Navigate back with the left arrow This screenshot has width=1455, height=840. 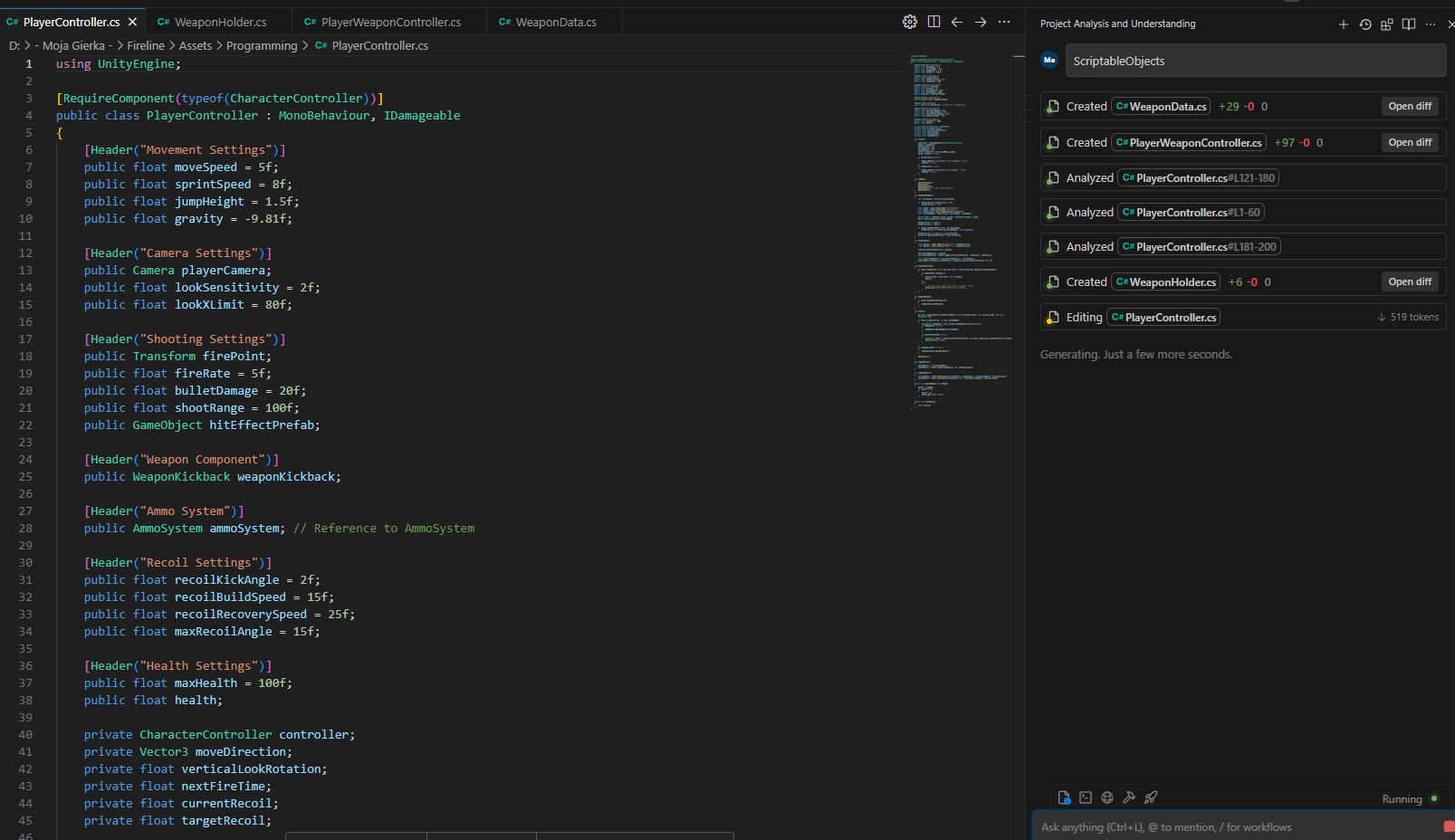957,22
